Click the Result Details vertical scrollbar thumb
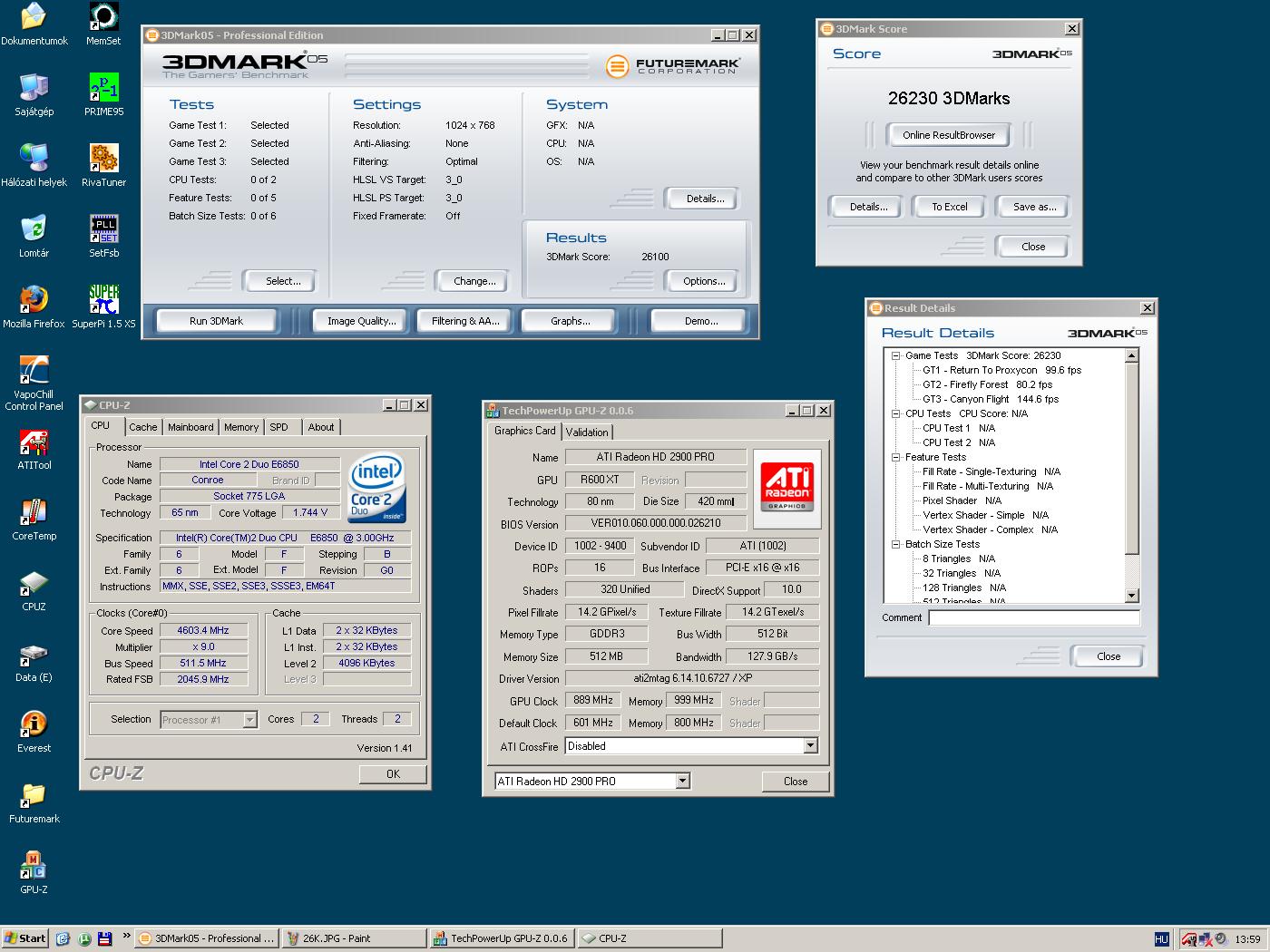The width and height of the screenshot is (1270, 952). tap(1131, 457)
